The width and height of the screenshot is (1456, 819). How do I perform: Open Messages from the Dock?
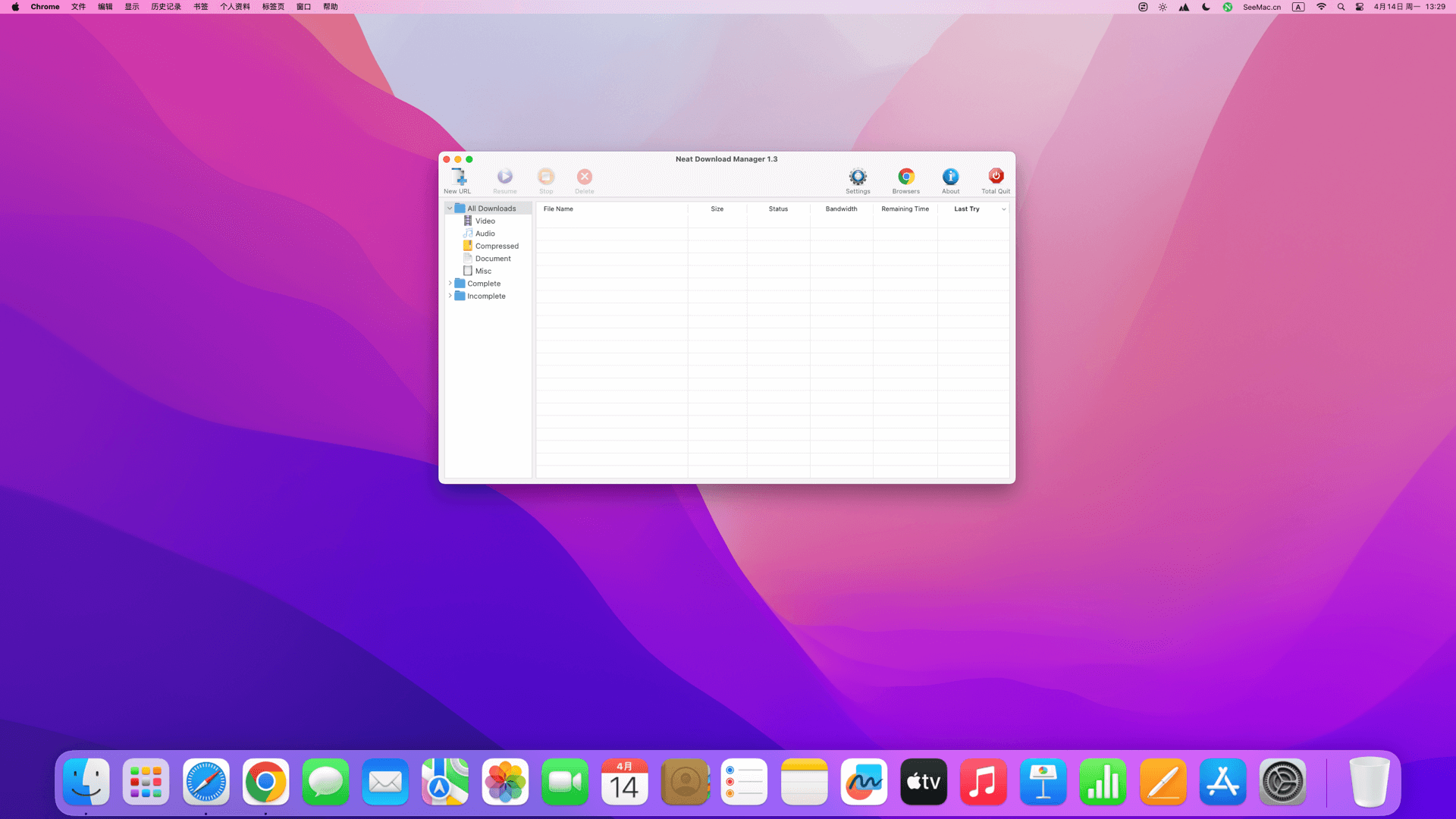click(325, 782)
